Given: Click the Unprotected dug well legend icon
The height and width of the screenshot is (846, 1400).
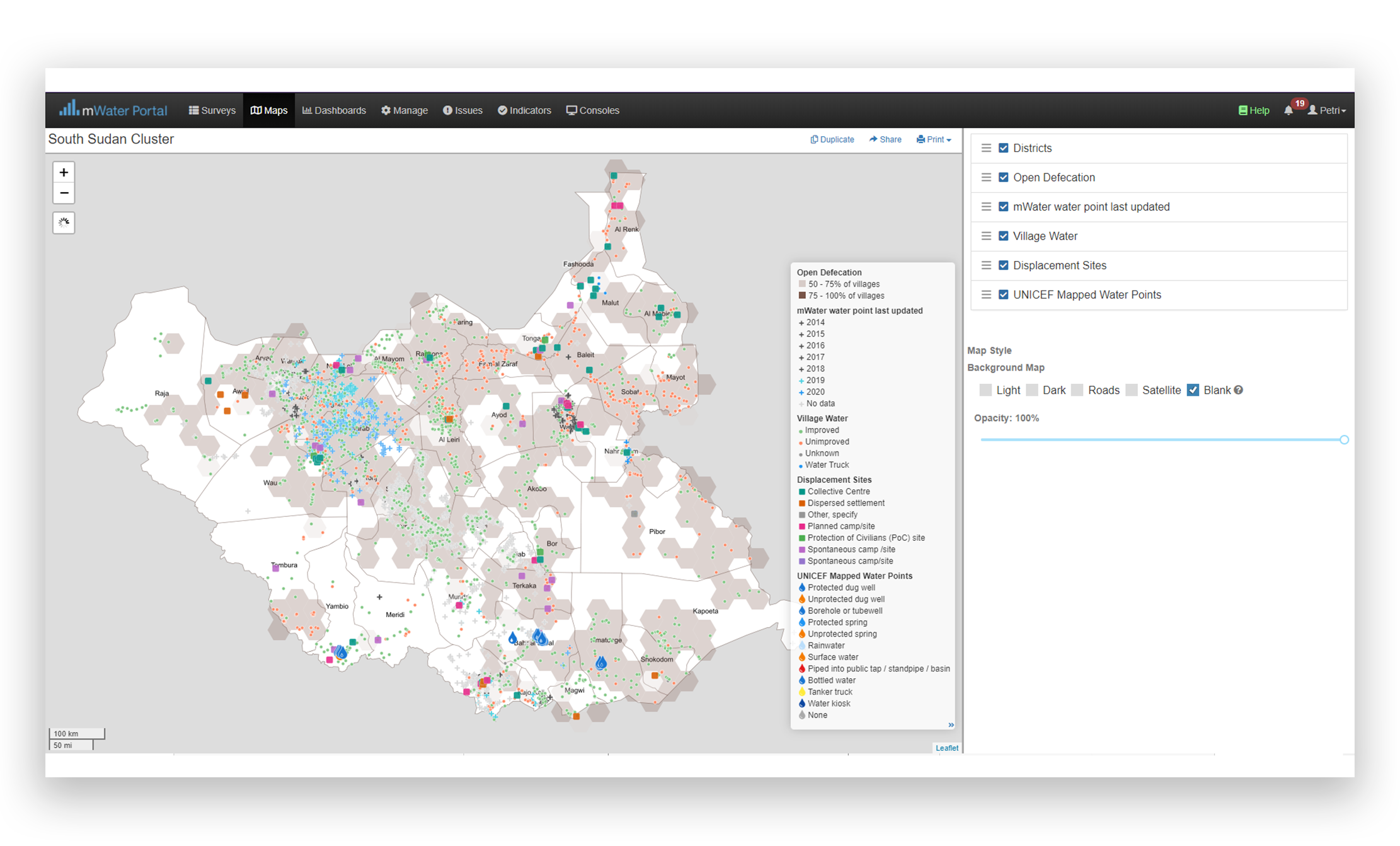Looking at the screenshot, I should click(802, 600).
